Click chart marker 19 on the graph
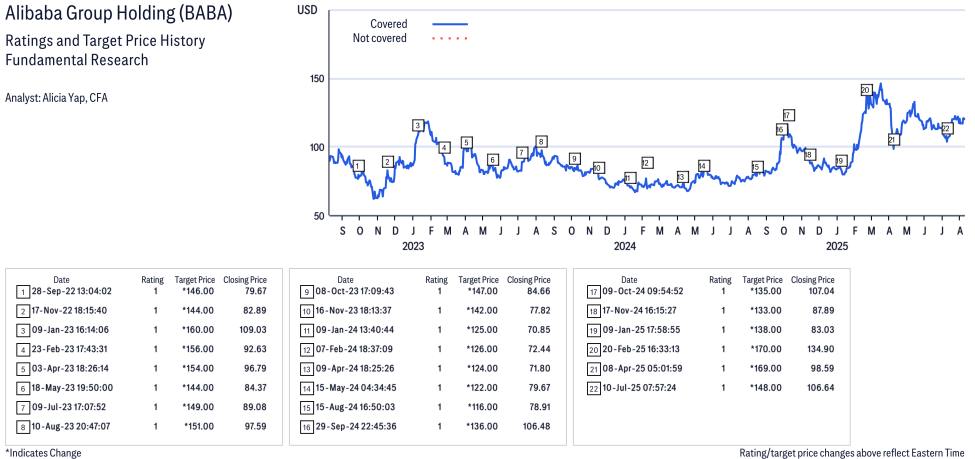Screen dimensions: 975x459 point(841,160)
